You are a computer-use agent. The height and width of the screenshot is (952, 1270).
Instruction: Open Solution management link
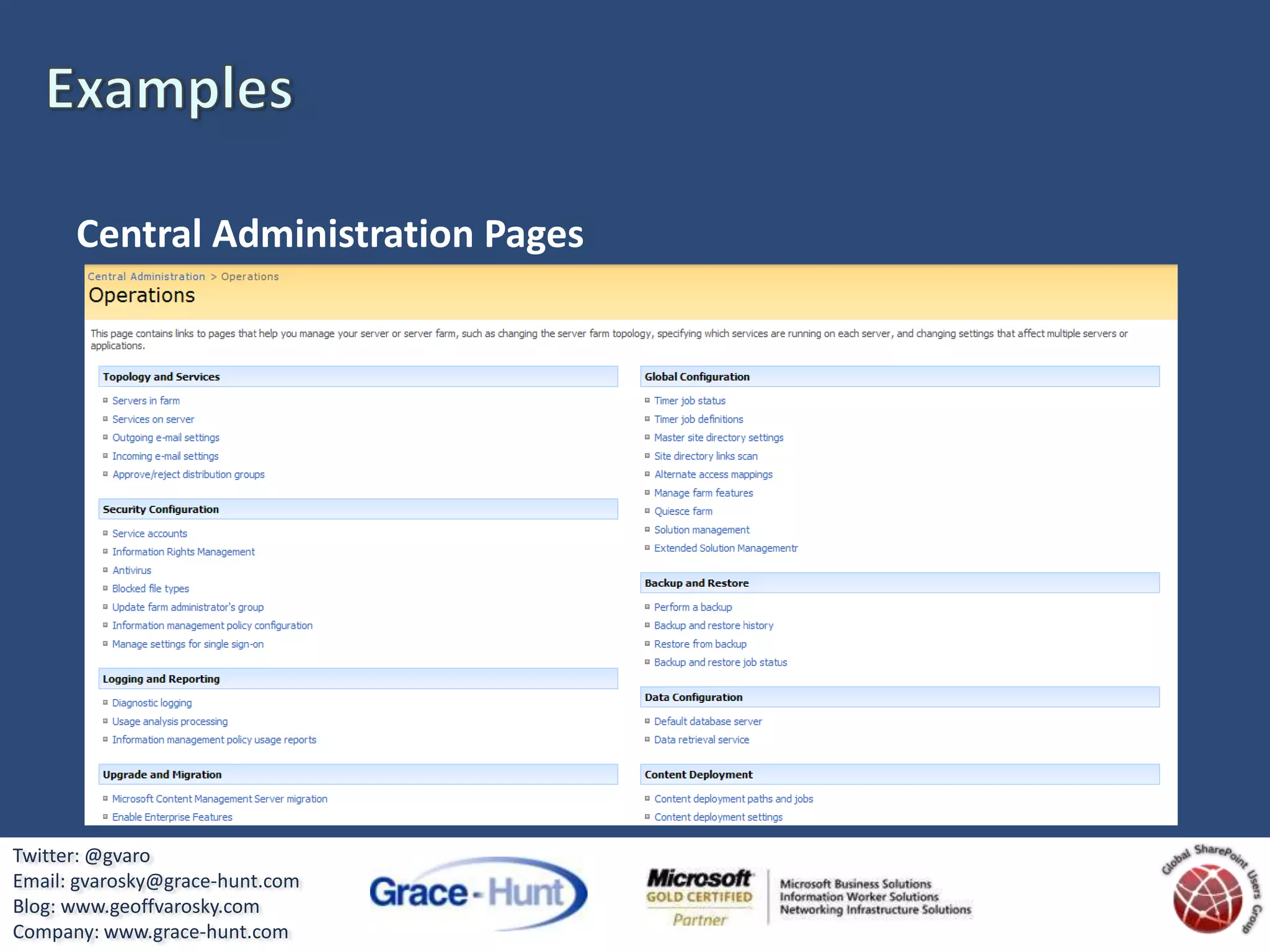click(x=702, y=530)
